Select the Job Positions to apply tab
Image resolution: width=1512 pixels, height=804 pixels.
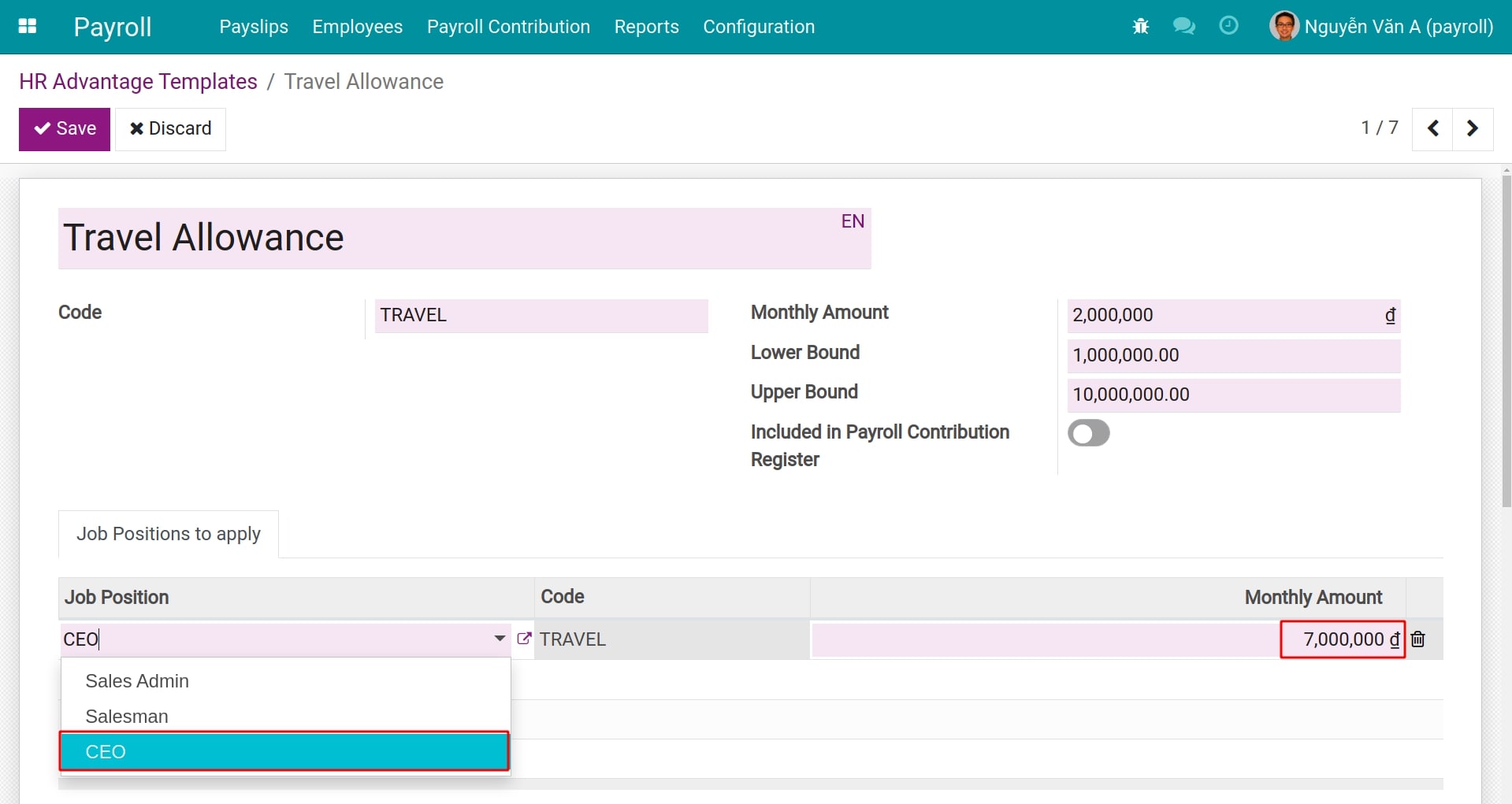[x=169, y=534]
